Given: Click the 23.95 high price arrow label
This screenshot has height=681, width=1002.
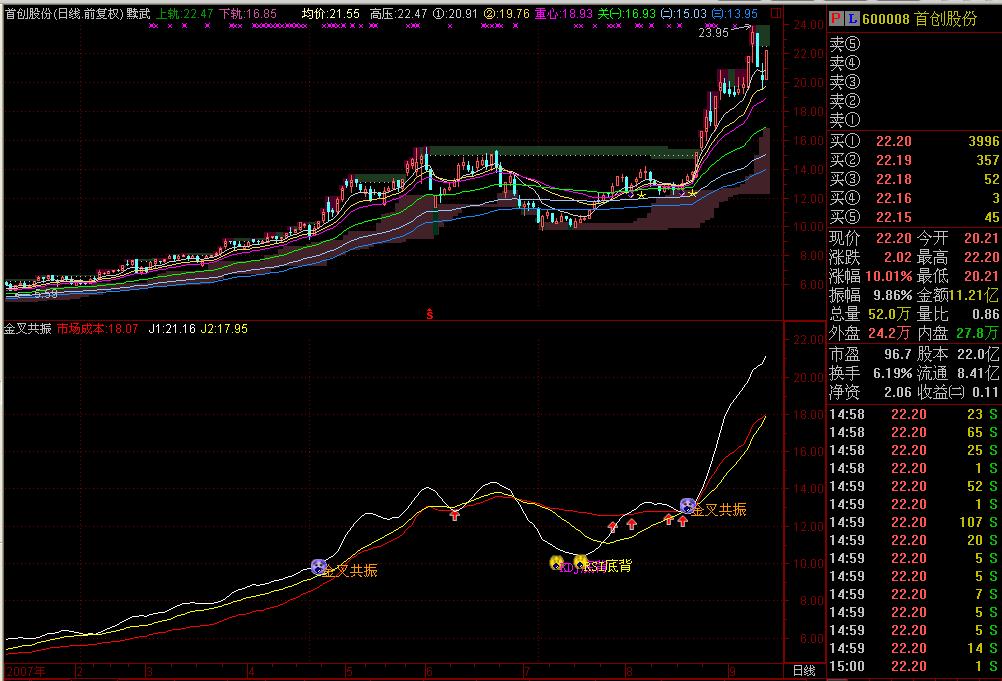Looking at the screenshot, I should 713,32.
